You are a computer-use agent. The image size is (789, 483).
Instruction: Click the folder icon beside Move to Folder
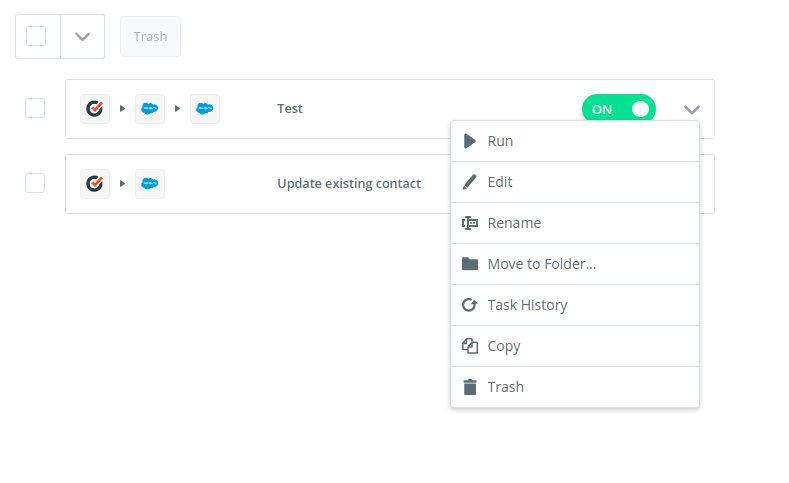469,264
